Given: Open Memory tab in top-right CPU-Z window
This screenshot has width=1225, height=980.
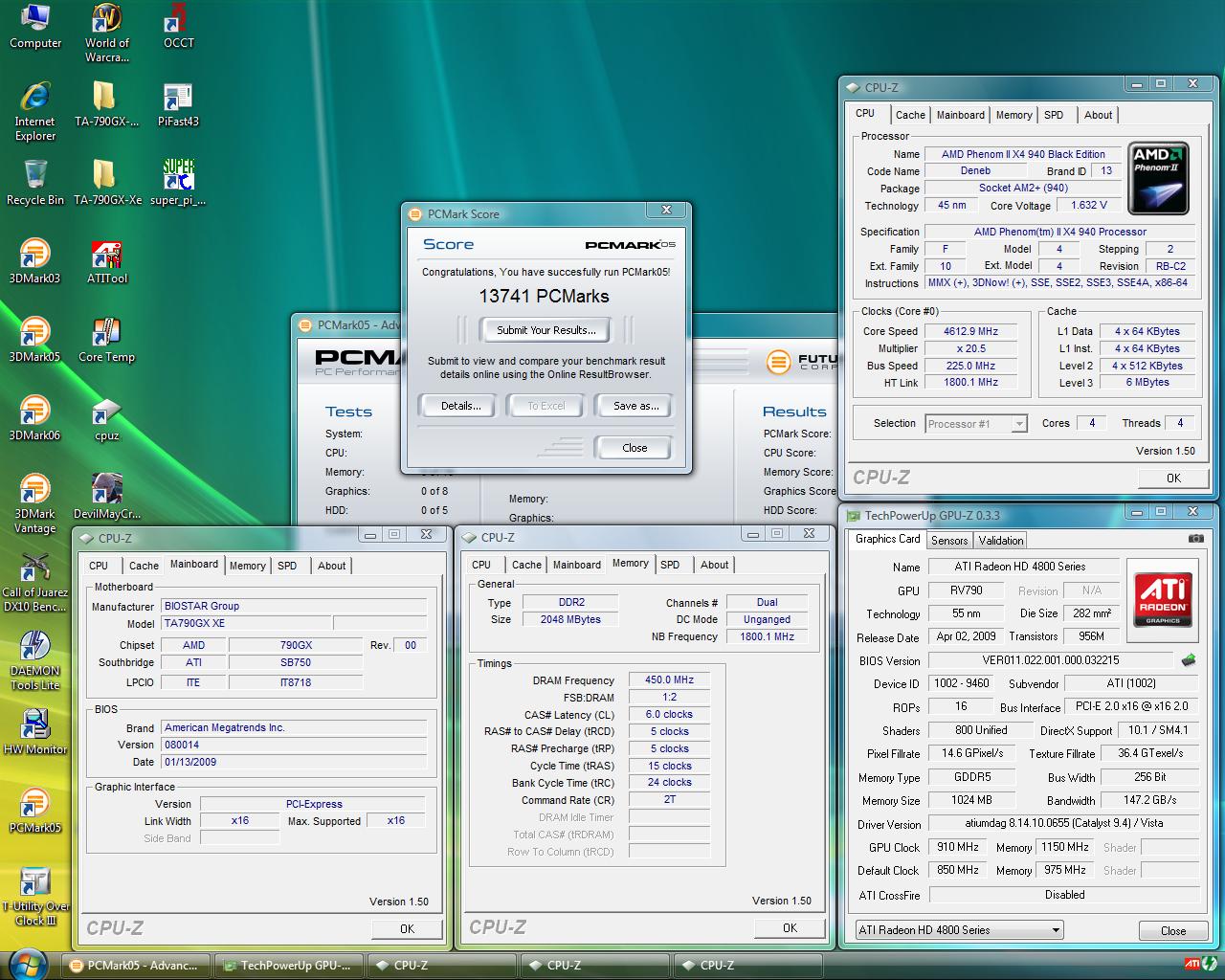Looking at the screenshot, I should point(1013,115).
